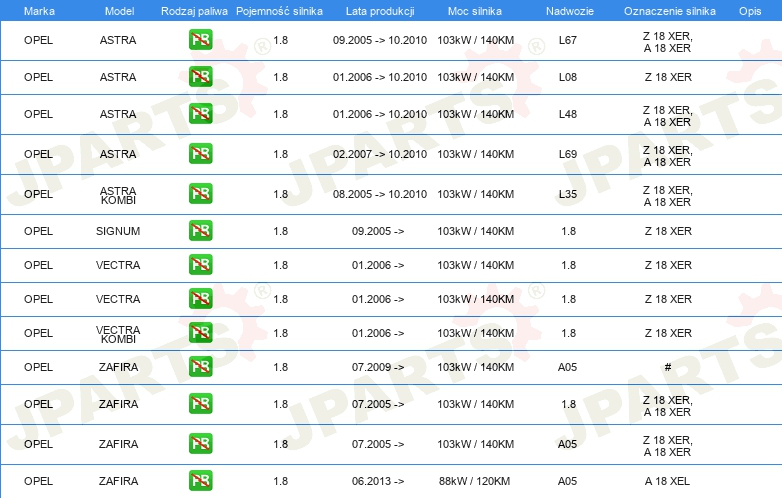Click the SIGNUM row fuel type icon
This screenshot has height=498, width=782.
[200, 231]
